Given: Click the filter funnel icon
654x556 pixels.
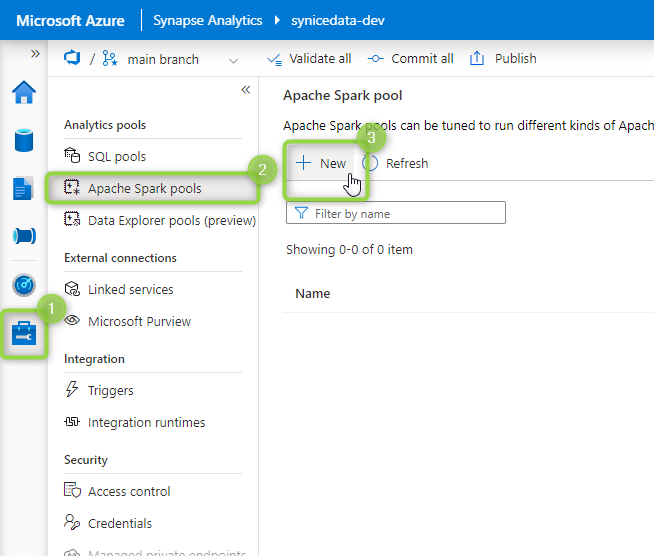Looking at the screenshot, I should (301, 213).
